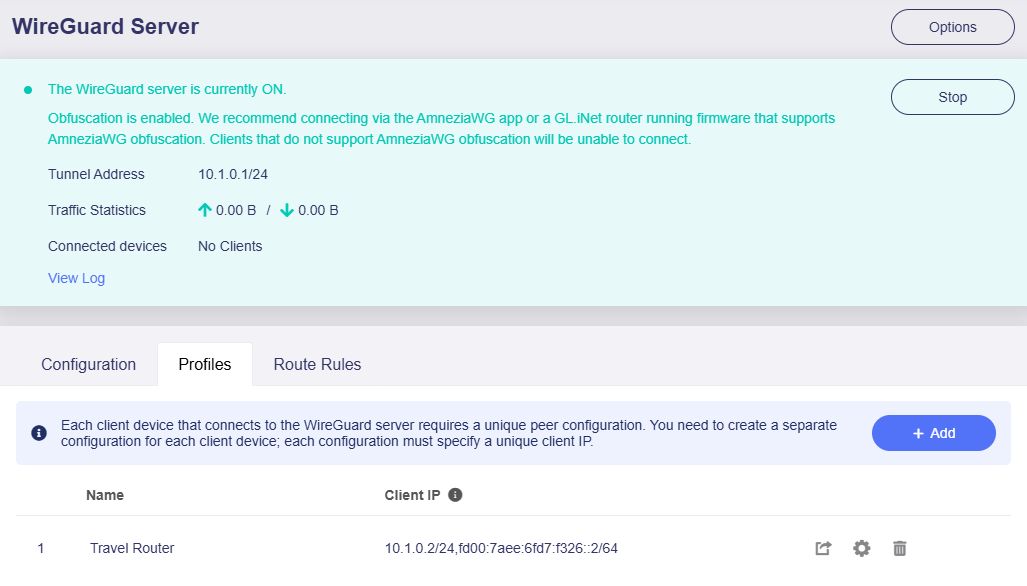
Task: Open Travel Router settings gear
Action: [861, 548]
